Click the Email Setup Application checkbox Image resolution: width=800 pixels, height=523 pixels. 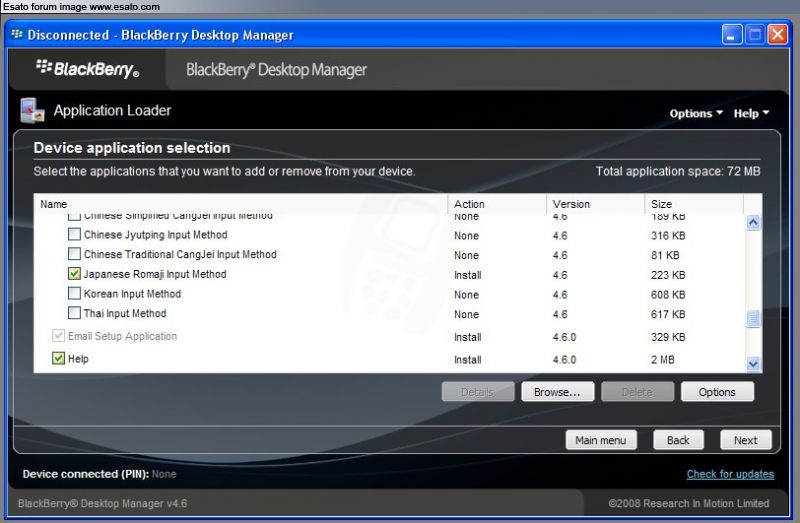pos(58,335)
